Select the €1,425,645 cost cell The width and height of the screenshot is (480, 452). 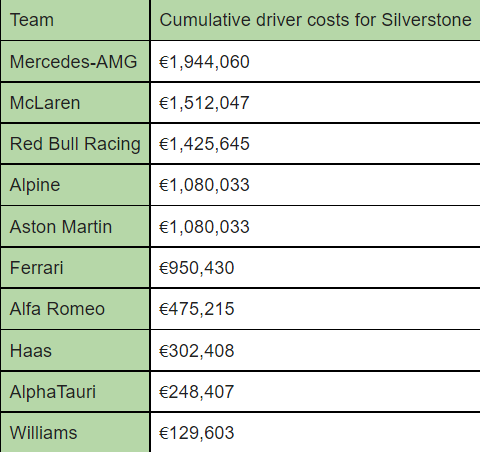point(315,144)
